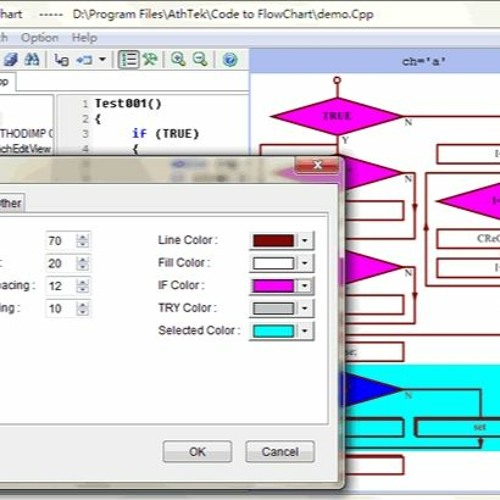500x500 pixels.
Task: Open the TRY Color dropdown arrow
Action: tap(305, 308)
